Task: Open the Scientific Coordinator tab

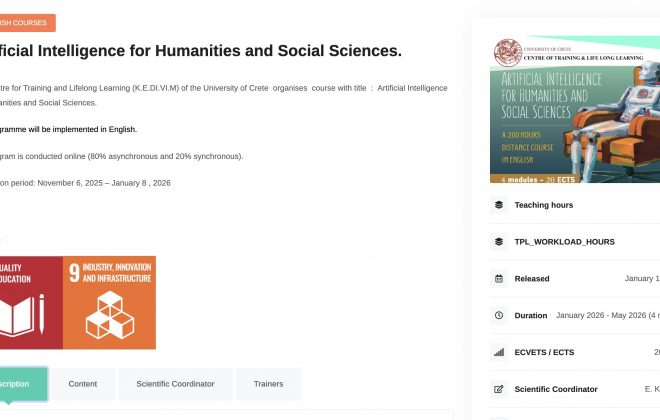Action: pyautogui.click(x=175, y=384)
